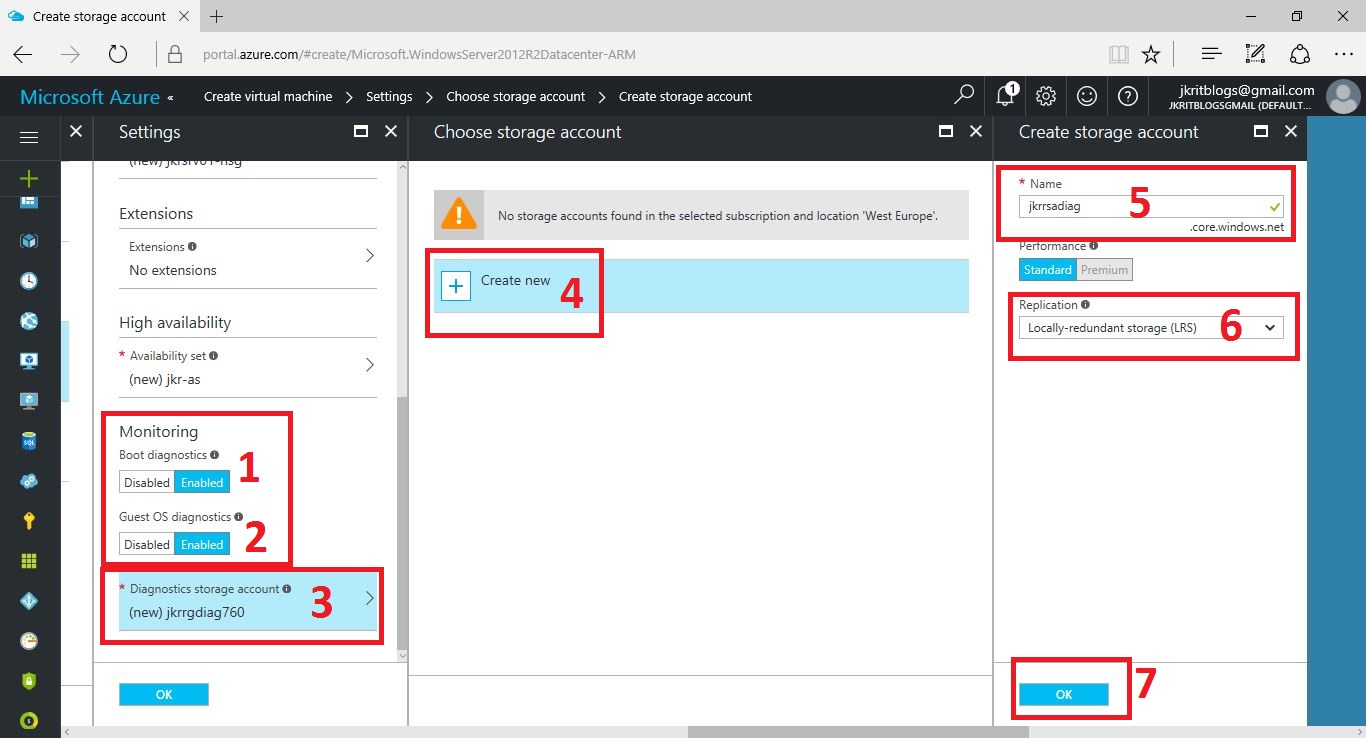
Task: Go to Choose storage account breadcrumb
Action: [x=516, y=97]
